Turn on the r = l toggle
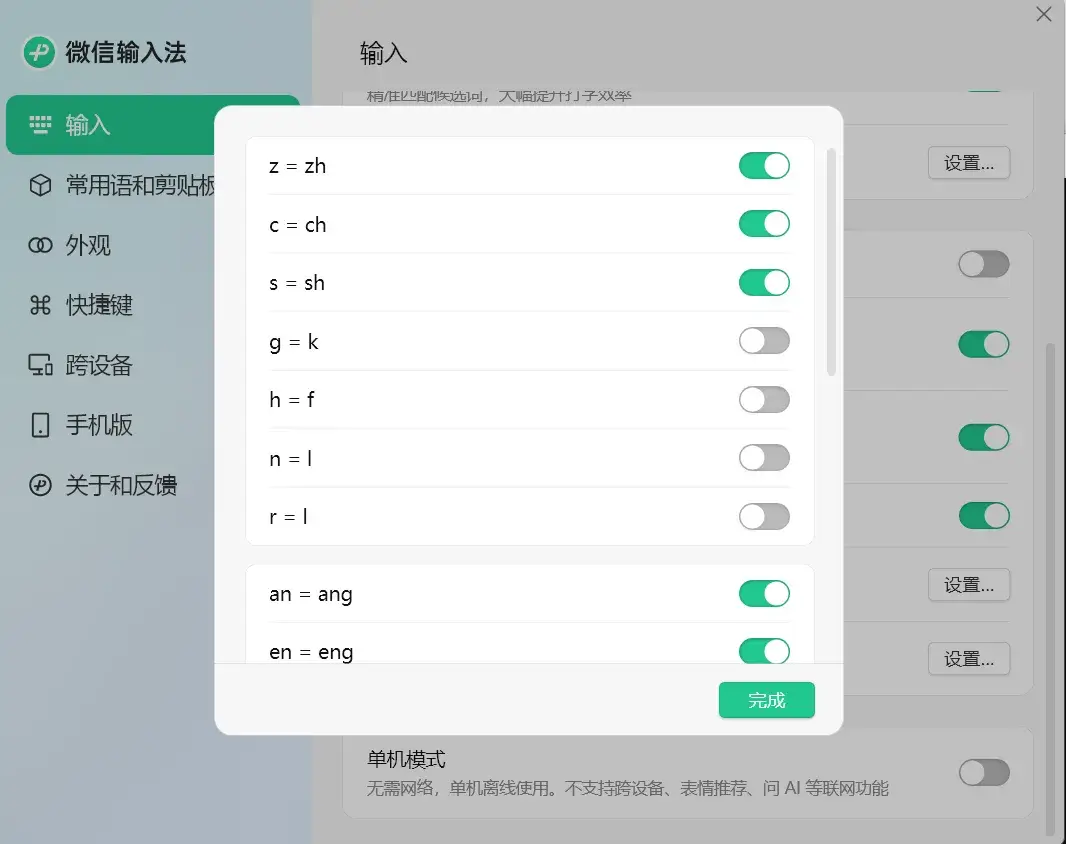 (x=764, y=516)
